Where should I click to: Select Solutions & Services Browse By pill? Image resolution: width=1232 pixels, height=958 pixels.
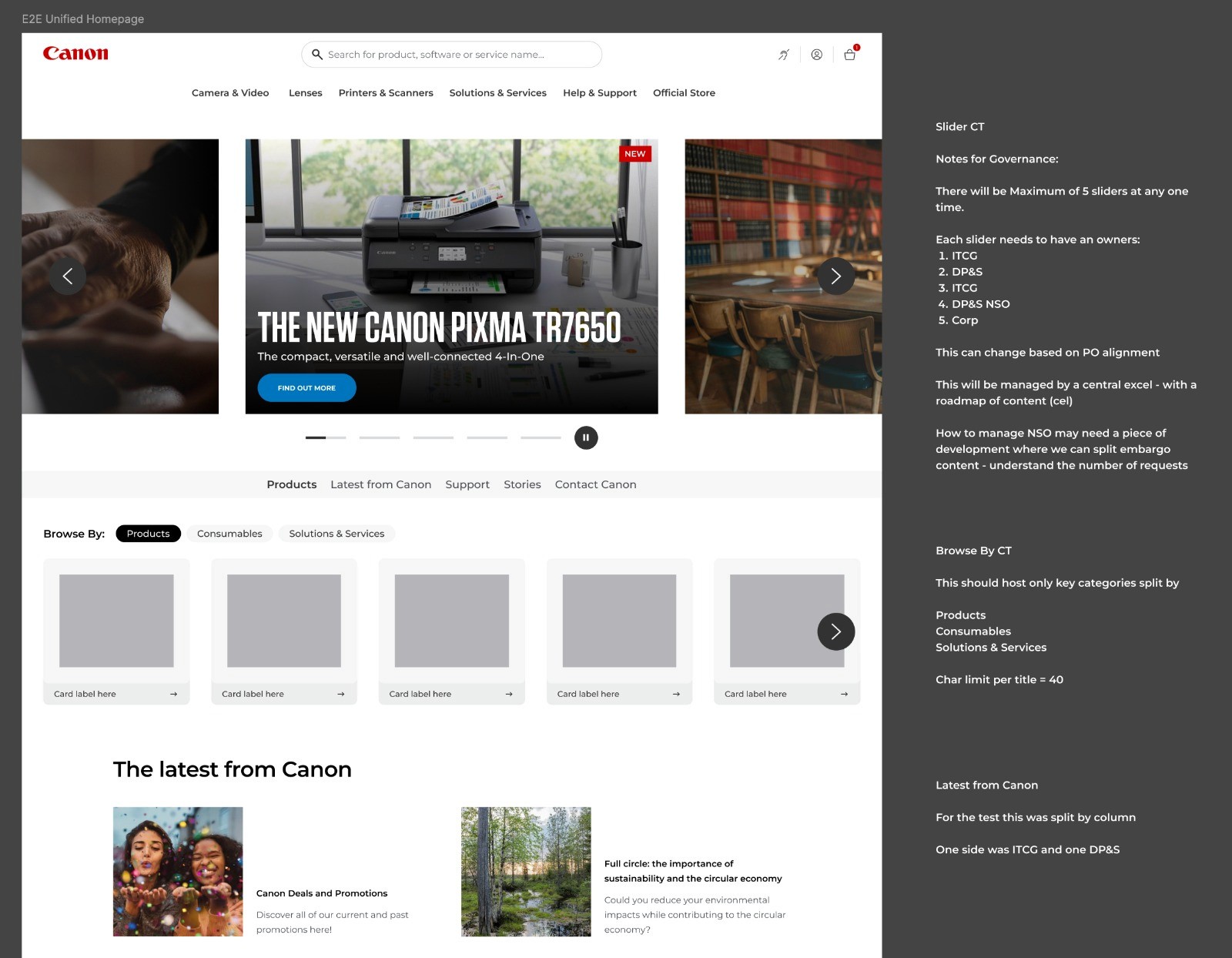(x=336, y=534)
